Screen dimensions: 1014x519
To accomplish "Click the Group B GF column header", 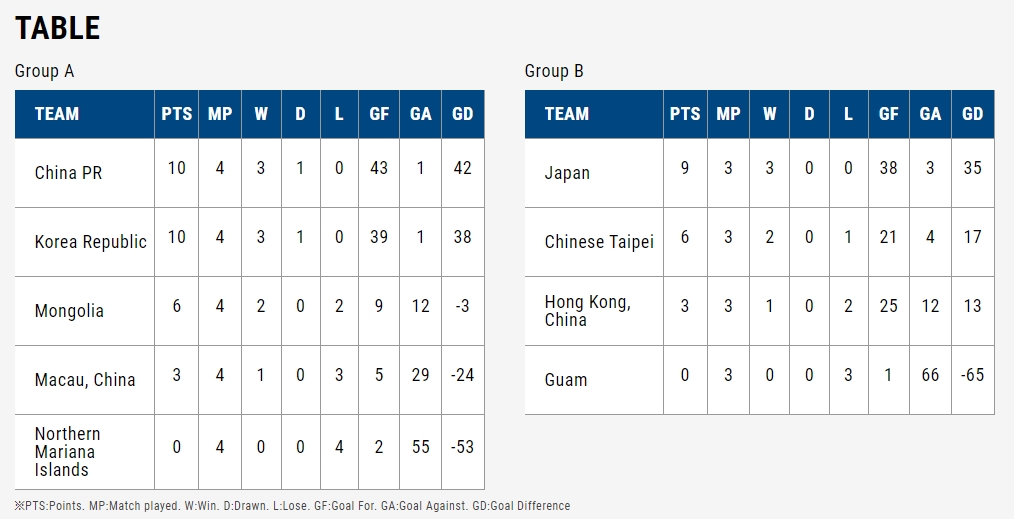I will point(889,114).
